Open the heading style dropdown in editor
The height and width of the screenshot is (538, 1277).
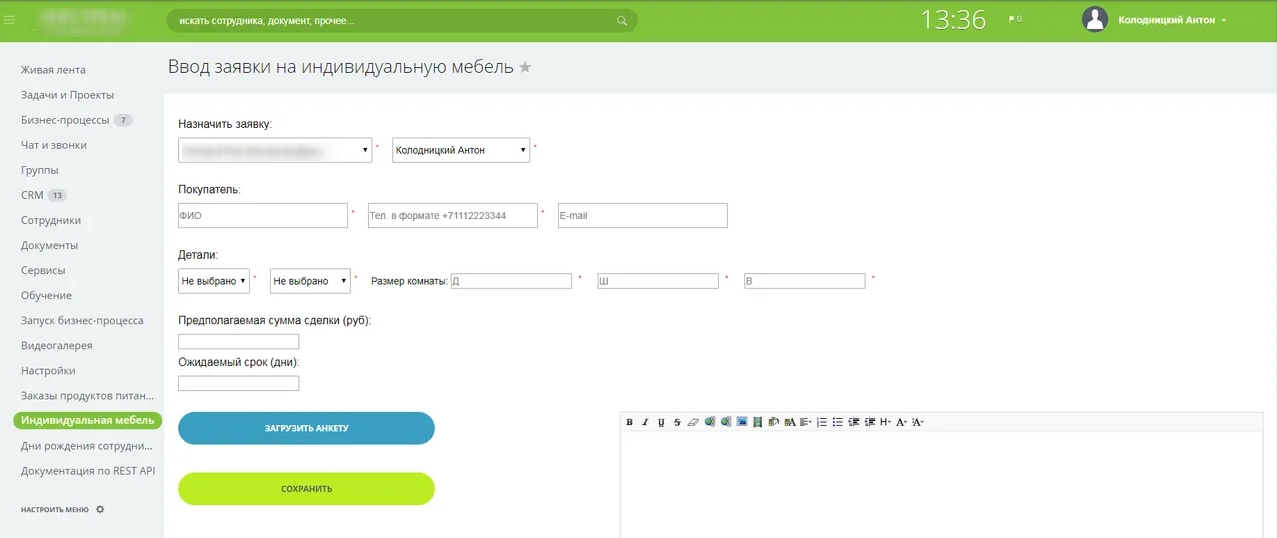pyautogui.click(x=885, y=422)
